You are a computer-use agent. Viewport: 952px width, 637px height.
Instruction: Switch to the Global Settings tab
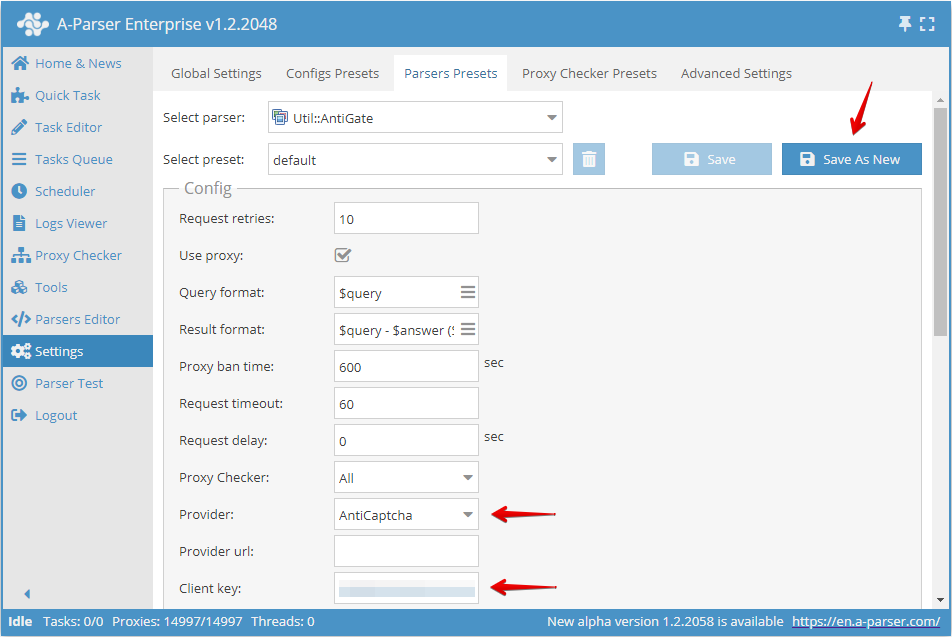pyautogui.click(x=216, y=73)
